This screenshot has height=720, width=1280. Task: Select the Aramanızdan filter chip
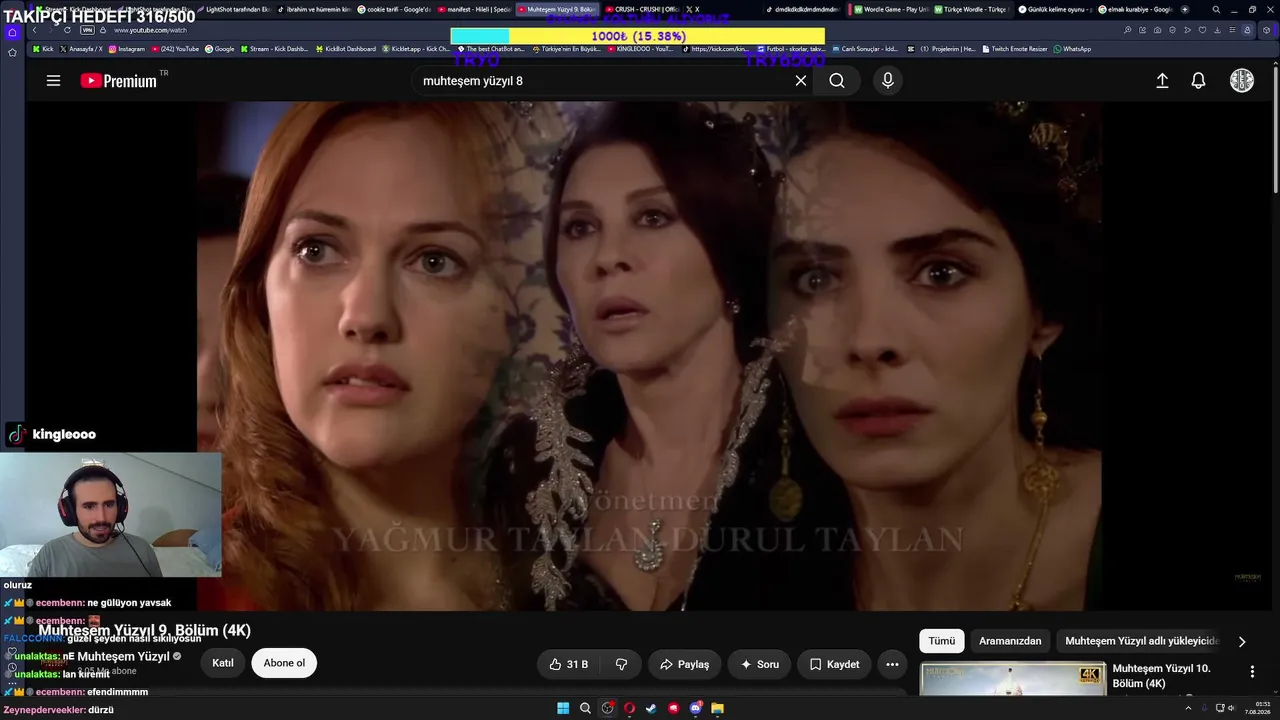(x=1010, y=641)
